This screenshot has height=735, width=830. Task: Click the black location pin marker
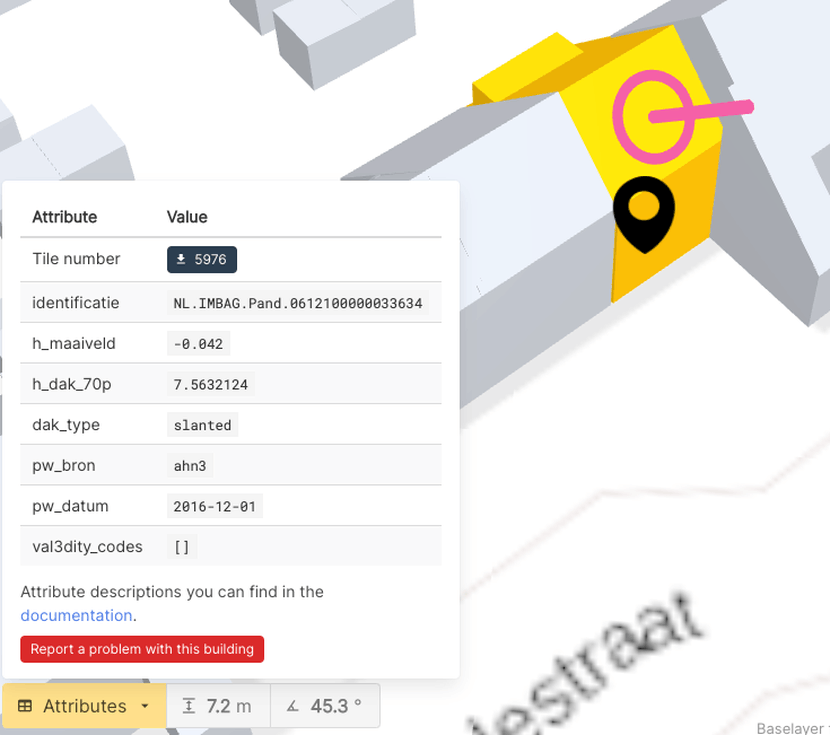click(644, 215)
